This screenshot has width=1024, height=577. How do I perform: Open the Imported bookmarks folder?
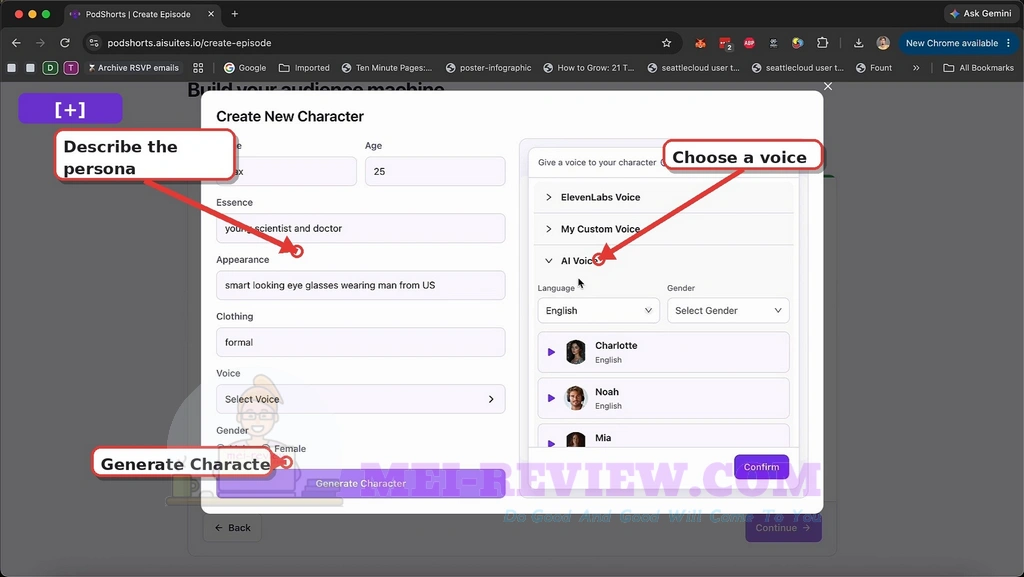304,68
